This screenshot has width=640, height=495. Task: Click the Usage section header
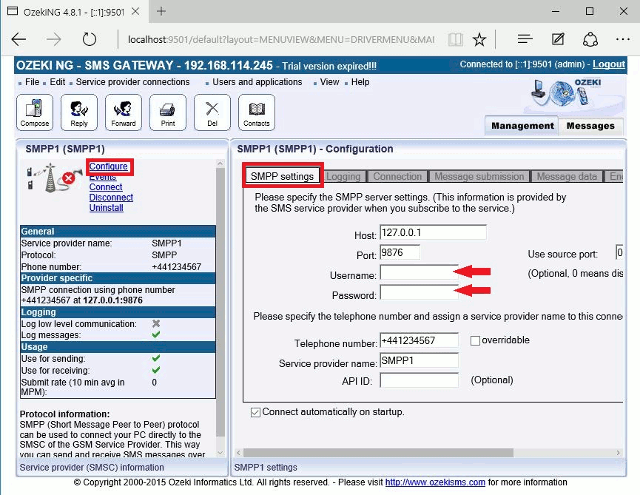[118, 347]
